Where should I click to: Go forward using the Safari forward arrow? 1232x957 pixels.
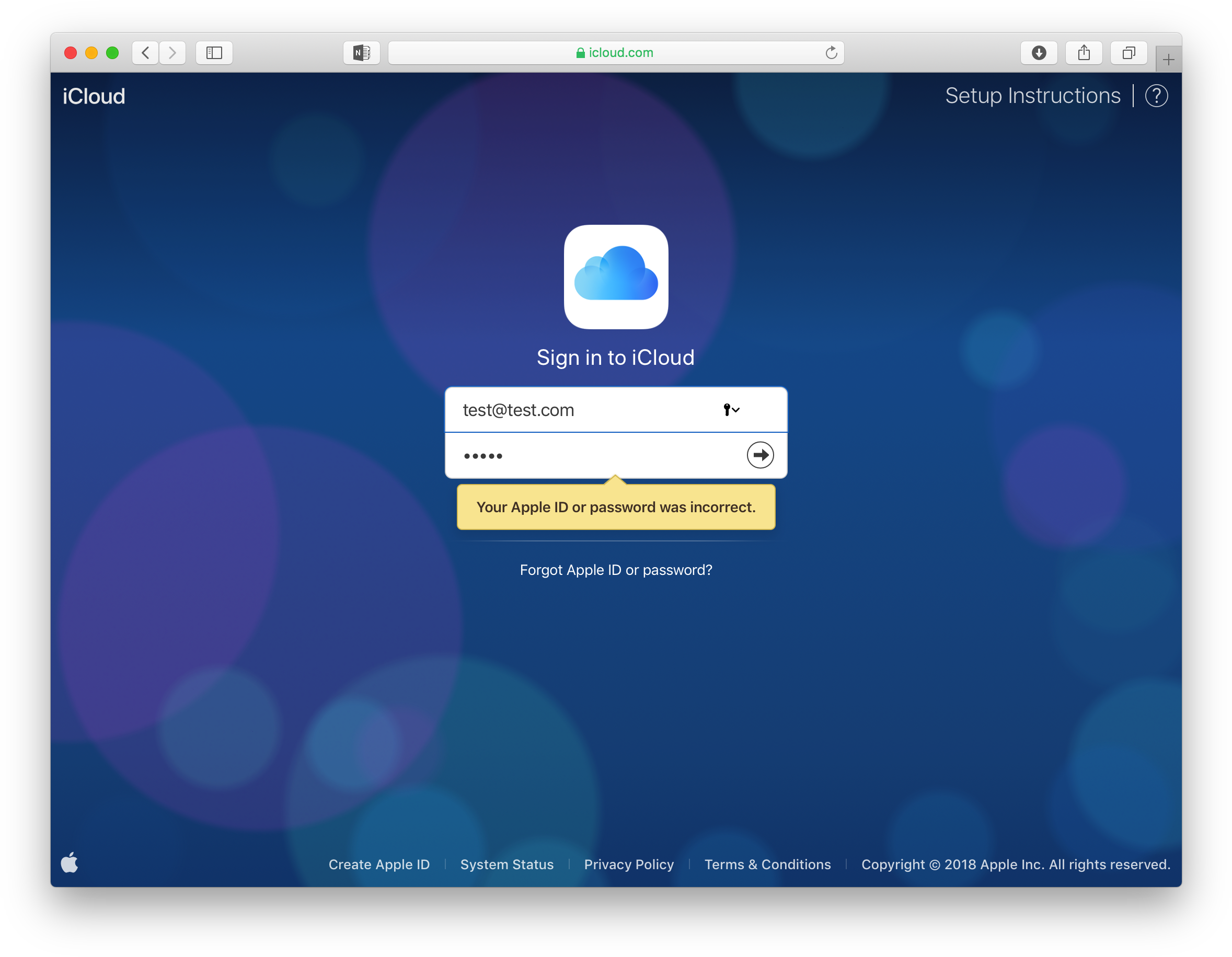pos(172,53)
